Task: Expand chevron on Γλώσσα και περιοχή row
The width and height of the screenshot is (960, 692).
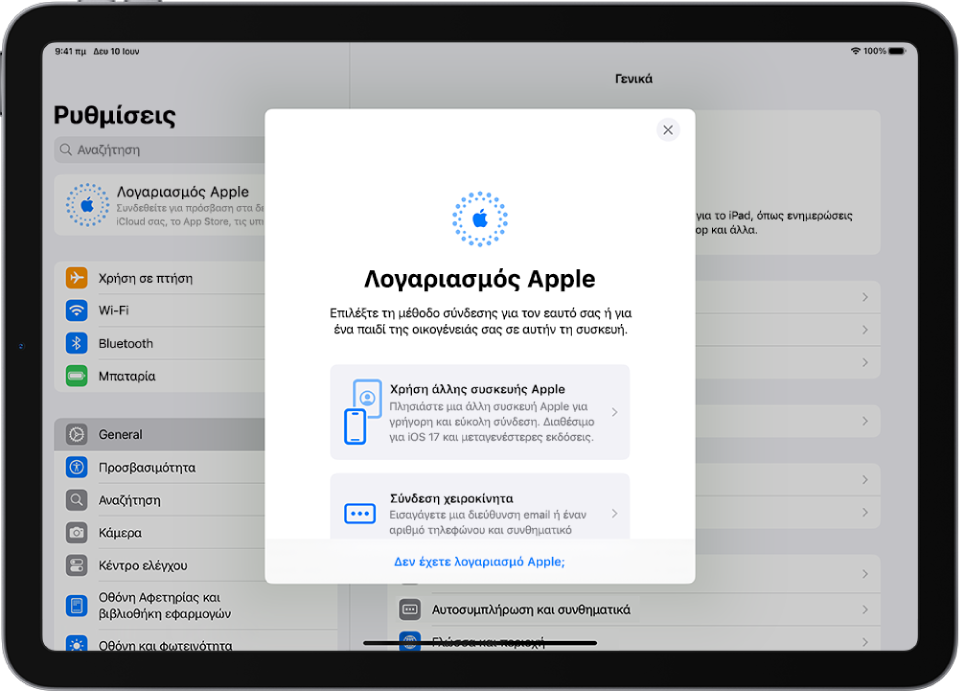Action: [x=864, y=642]
